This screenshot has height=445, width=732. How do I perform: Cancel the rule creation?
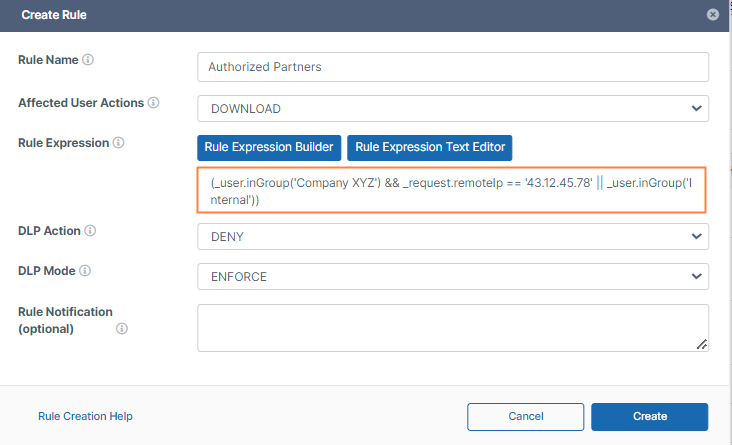click(525, 416)
